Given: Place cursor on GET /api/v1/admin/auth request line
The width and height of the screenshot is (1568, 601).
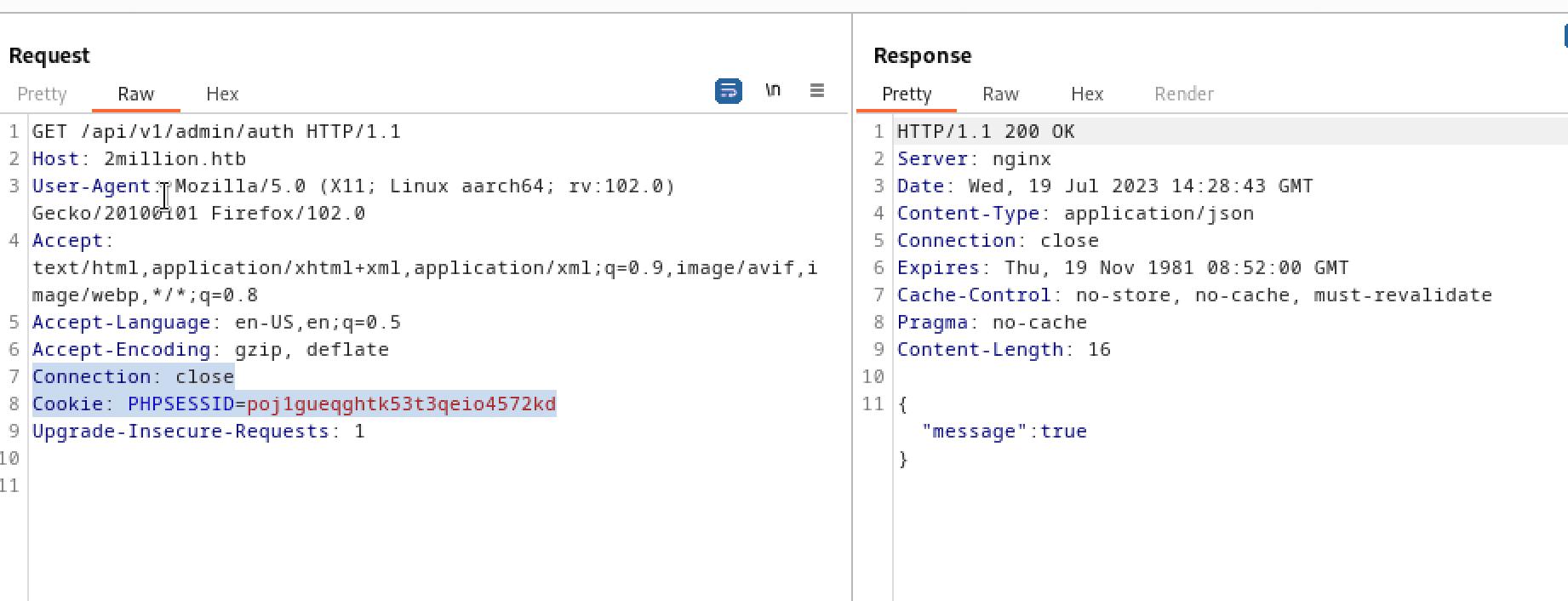Looking at the screenshot, I should coord(216,131).
